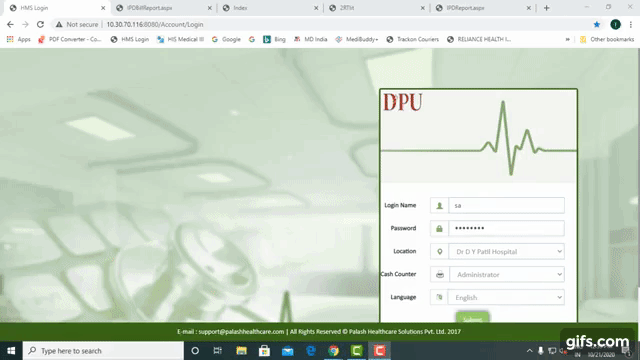640x360 pixels.
Task: Click the taskbar search box
Action: coord(103,351)
